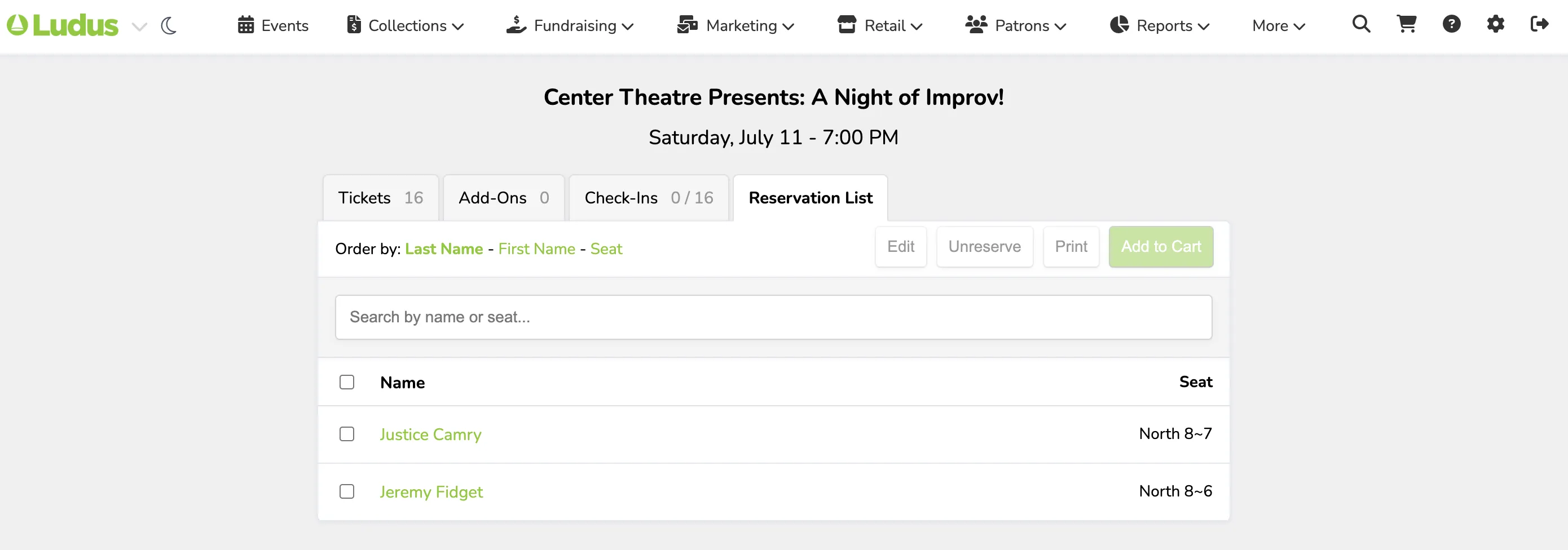
Task: Expand the Fundraising dropdown chevron
Action: pyautogui.click(x=628, y=27)
